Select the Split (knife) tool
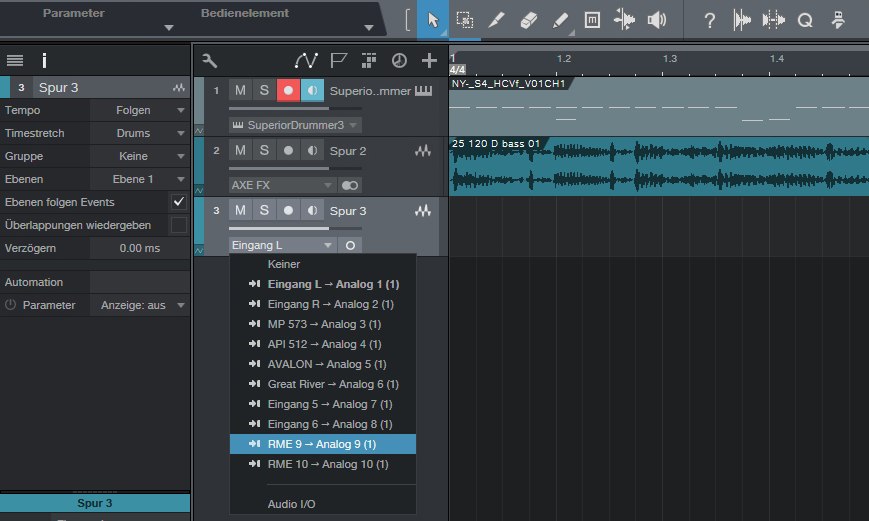Image resolution: width=869 pixels, height=521 pixels. pyautogui.click(x=496, y=21)
